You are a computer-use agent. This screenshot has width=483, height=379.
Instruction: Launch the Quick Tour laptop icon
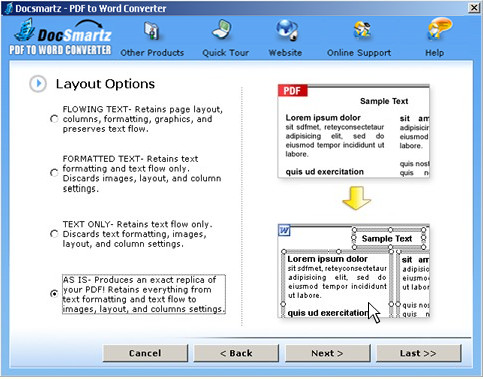click(222, 30)
